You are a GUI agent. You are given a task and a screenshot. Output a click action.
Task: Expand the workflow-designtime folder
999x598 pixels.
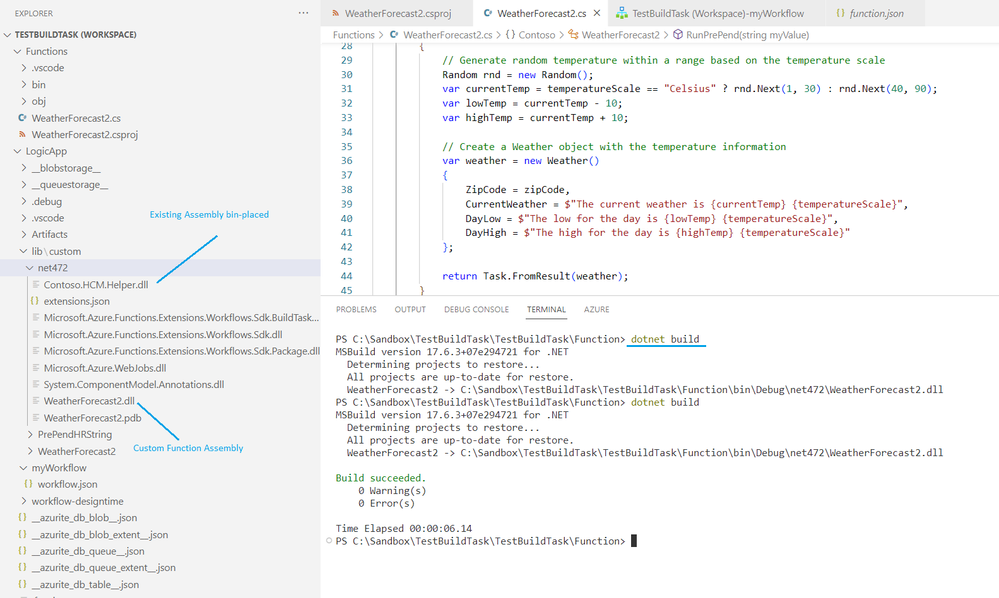pyautogui.click(x=24, y=501)
